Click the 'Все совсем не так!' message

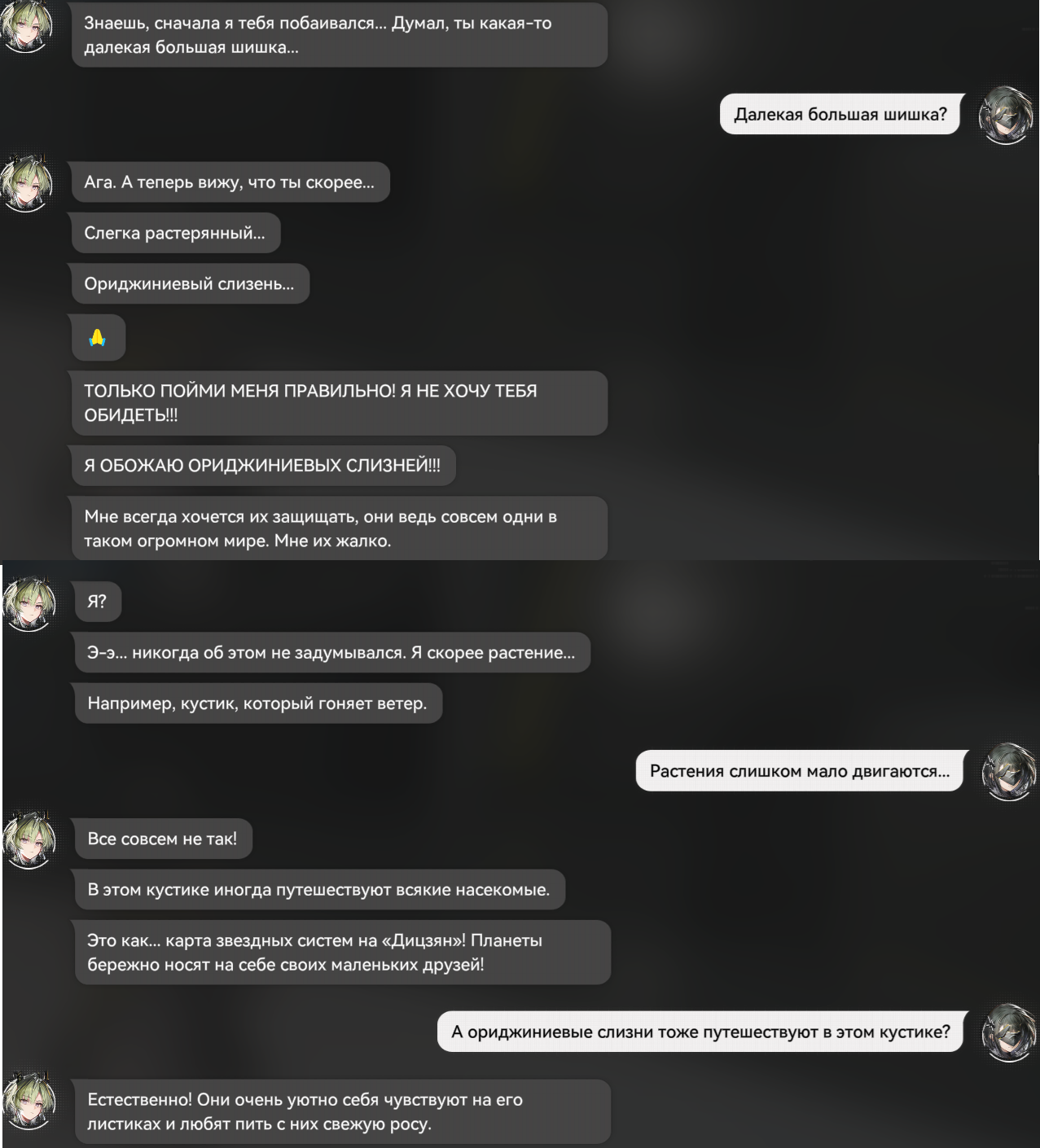click(x=162, y=839)
